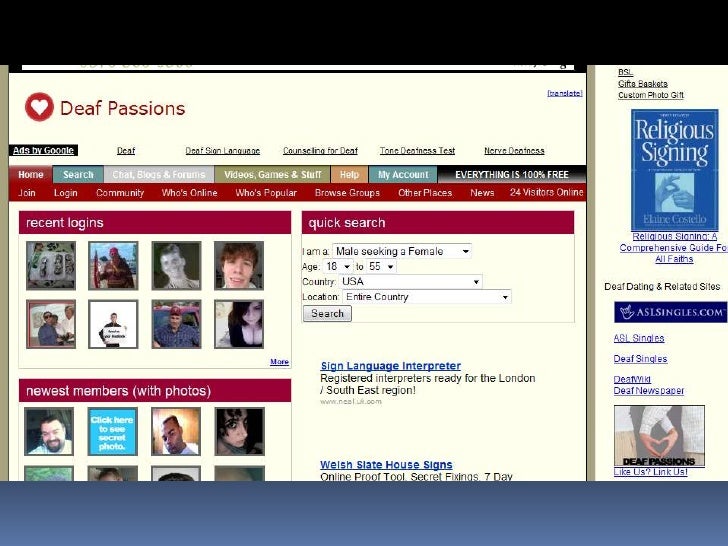The image size is (728, 546).
Task: Open the Counseling for Deaf ad link
Action: point(320,151)
